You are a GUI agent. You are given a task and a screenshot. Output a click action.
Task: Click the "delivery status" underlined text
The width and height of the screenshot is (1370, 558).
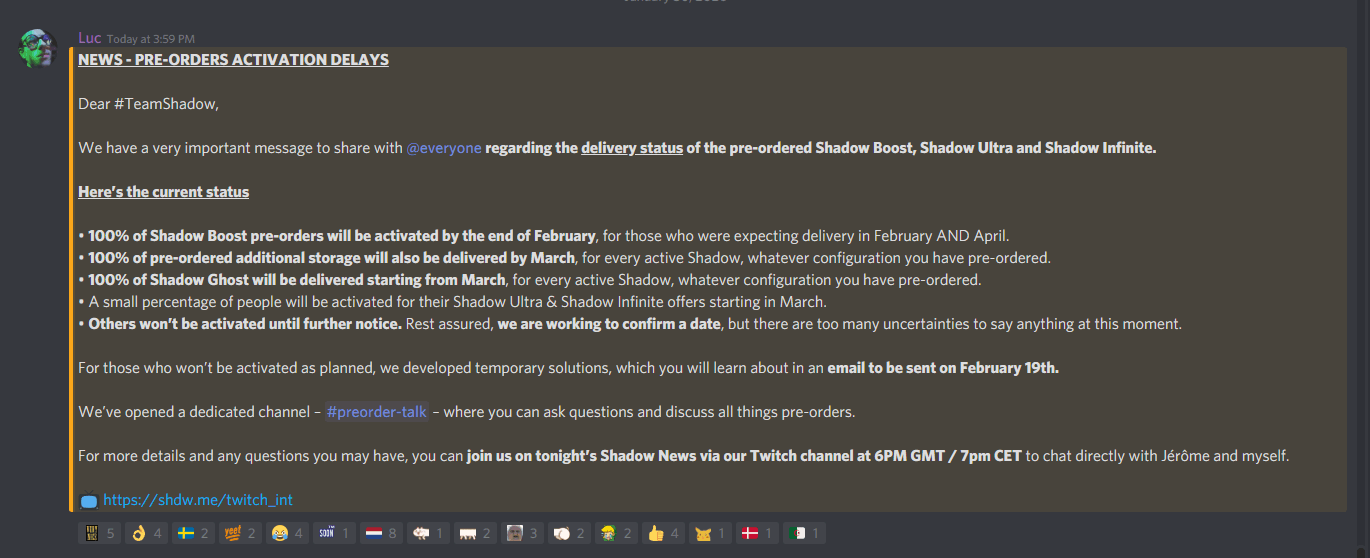click(632, 148)
